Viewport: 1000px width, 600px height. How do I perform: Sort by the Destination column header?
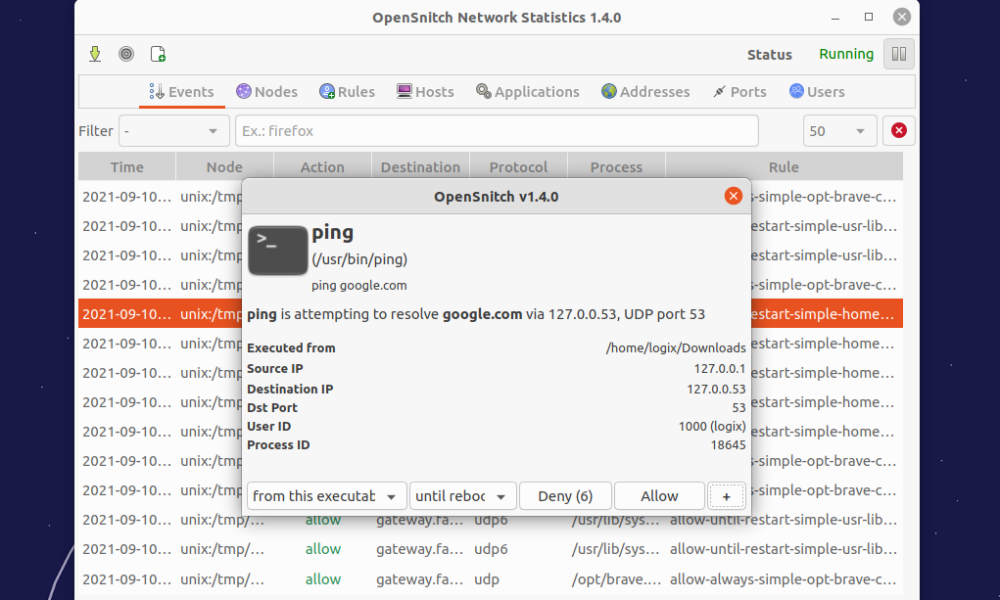[420, 167]
